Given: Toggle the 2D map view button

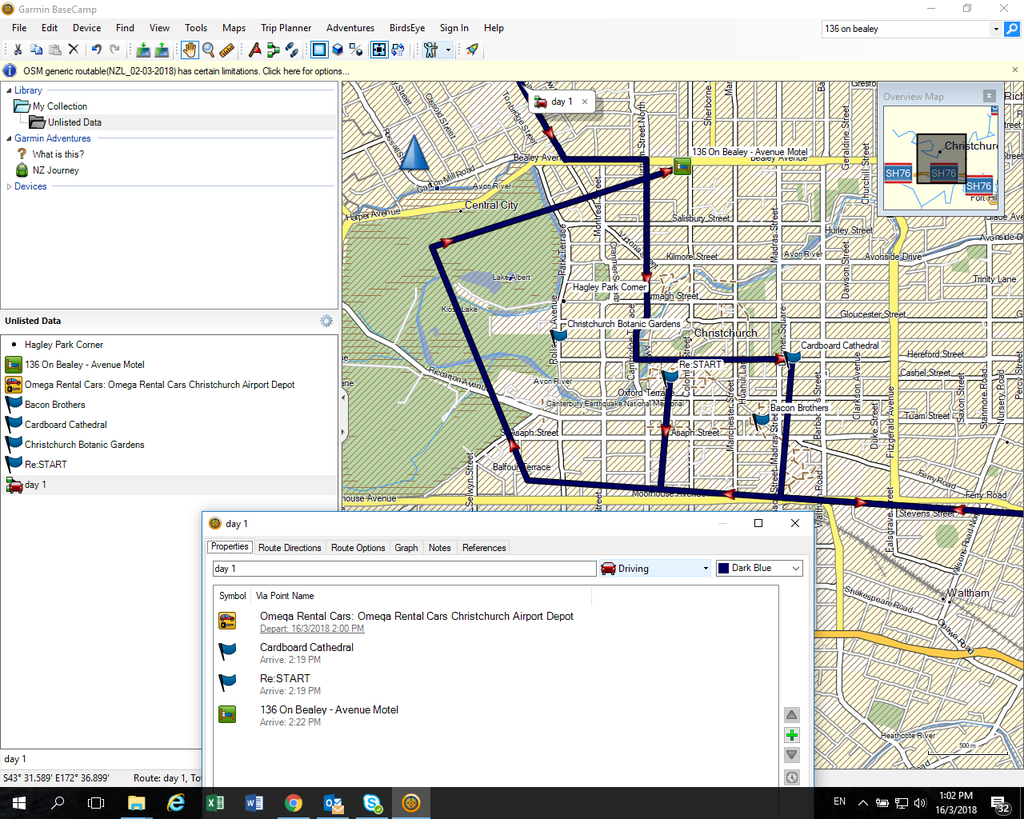Looking at the screenshot, I should pyautogui.click(x=319, y=50).
